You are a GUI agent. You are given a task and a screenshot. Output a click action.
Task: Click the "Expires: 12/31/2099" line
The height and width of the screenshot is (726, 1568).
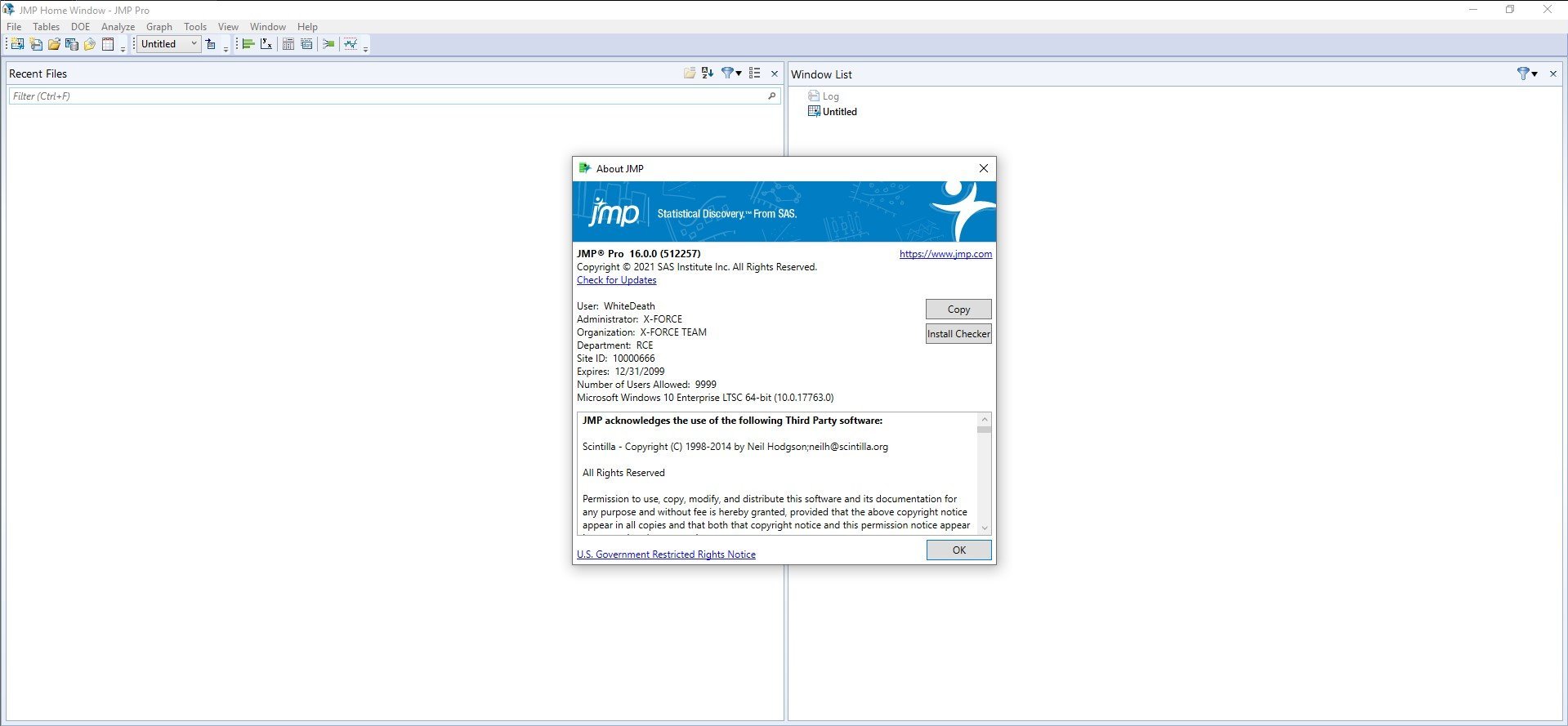click(x=620, y=372)
